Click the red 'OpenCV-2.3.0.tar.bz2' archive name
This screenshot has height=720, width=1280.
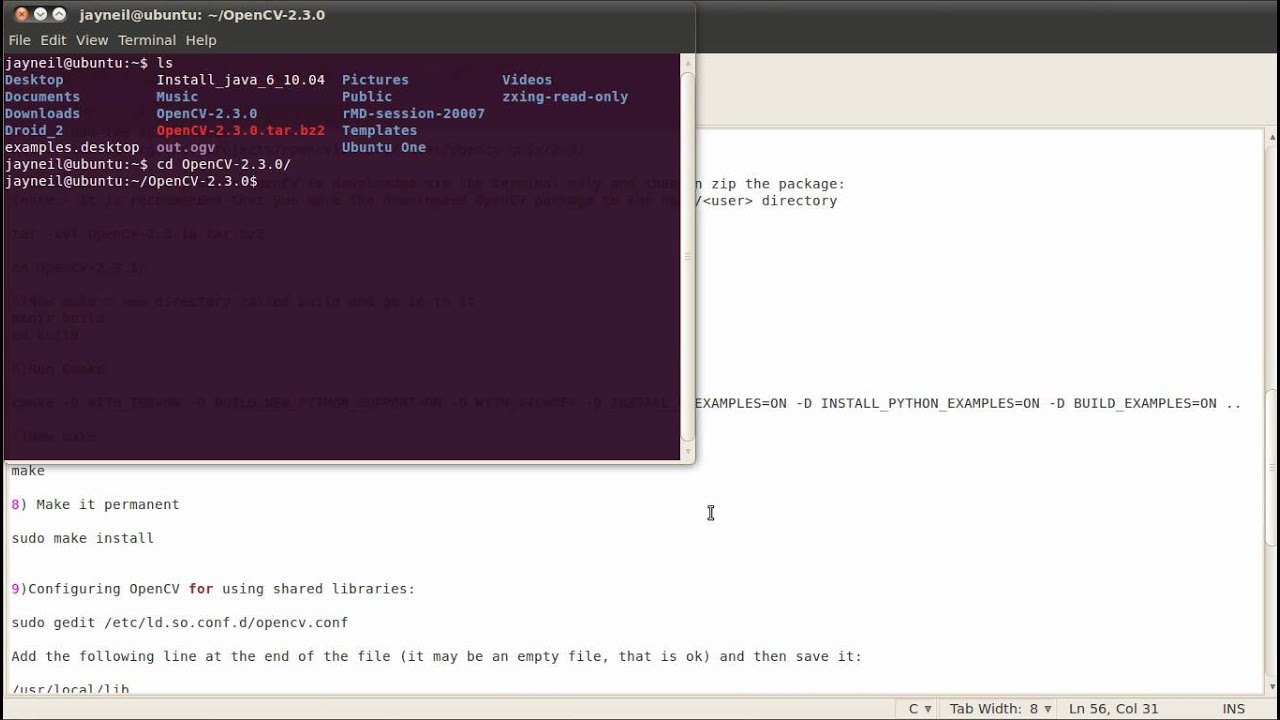click(240, 131)
